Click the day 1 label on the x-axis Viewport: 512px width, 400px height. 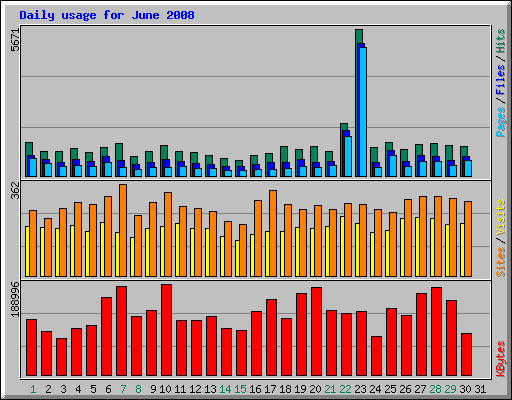(x=33, y=389)
